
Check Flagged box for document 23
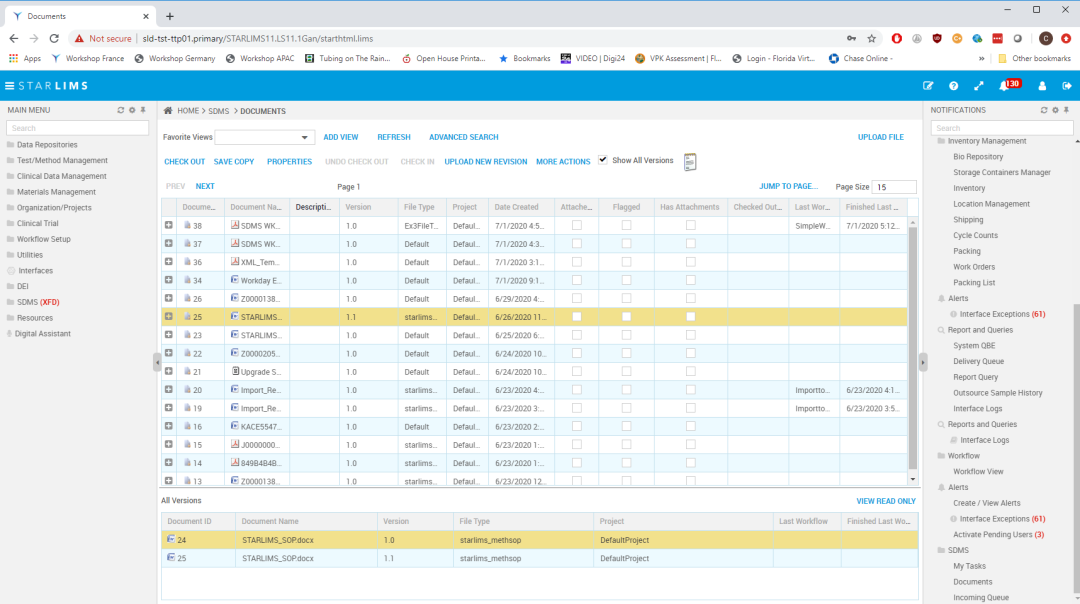pyautogui.click(x=626, y=335)
